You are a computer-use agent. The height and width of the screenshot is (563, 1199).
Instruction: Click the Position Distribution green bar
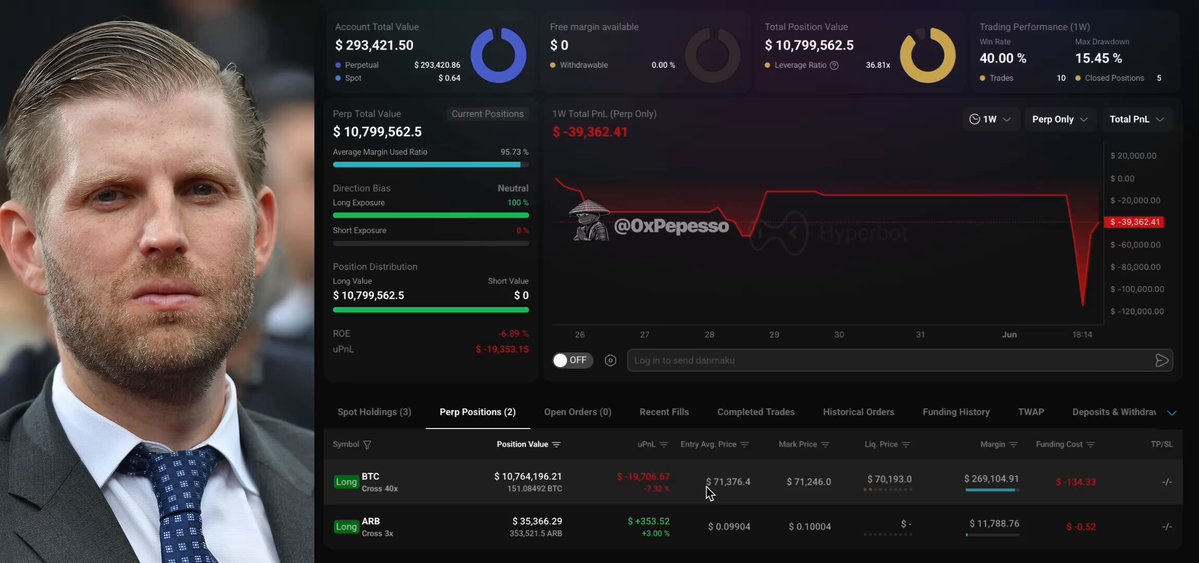coord(431,310)
